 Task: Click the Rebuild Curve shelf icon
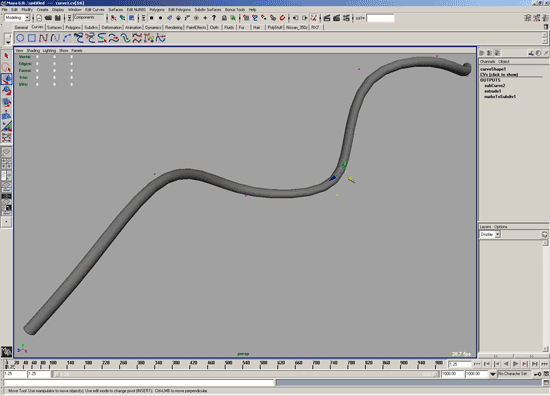click(137, 38)
